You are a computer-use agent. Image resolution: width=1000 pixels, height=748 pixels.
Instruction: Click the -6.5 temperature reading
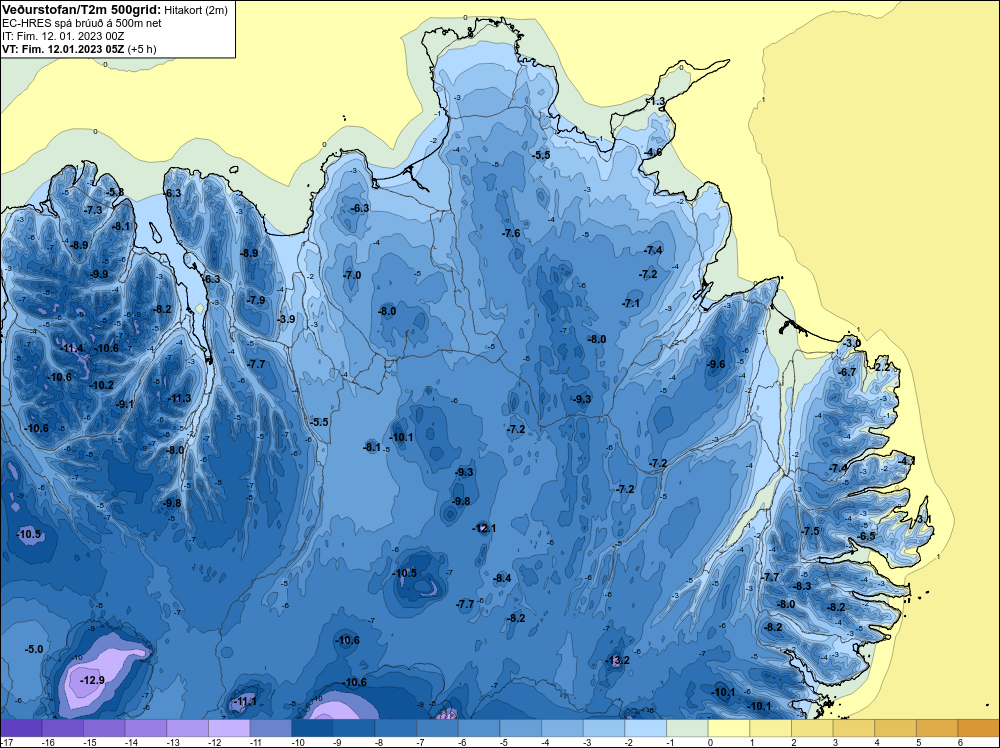[x=867, y=536]
